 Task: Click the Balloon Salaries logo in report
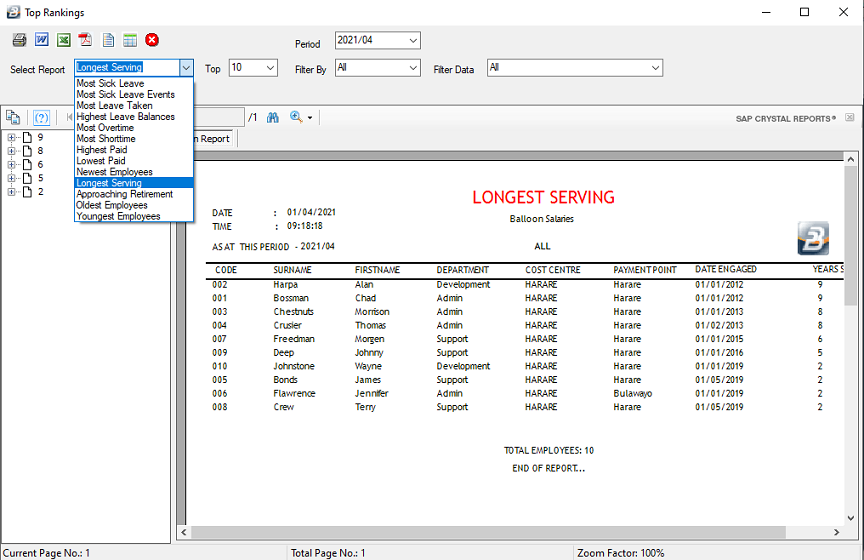click(813, 238)
